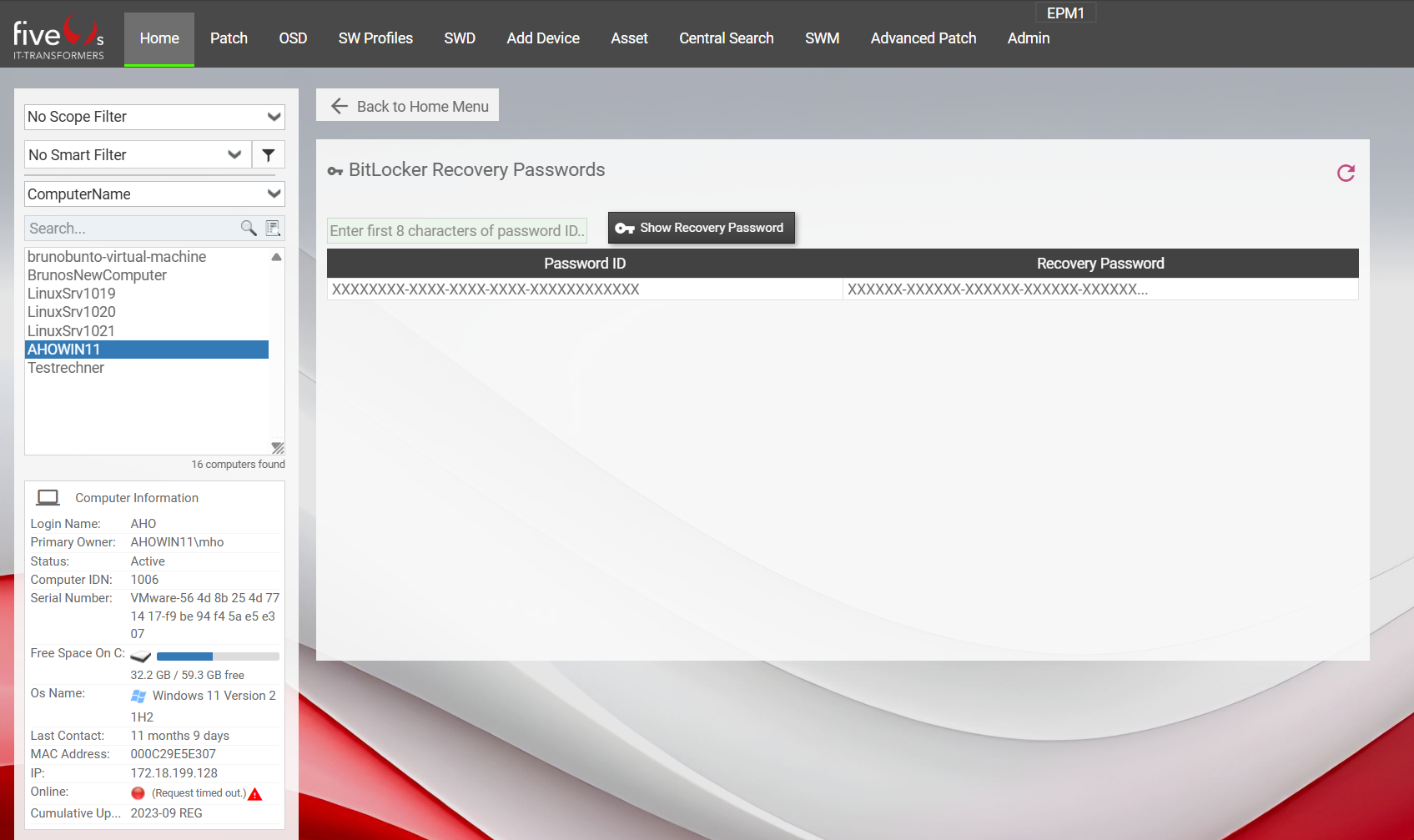Go Back to Home Menu
Screen dimensions: 1414x840
pyautogui.click(x=407, y=105)
